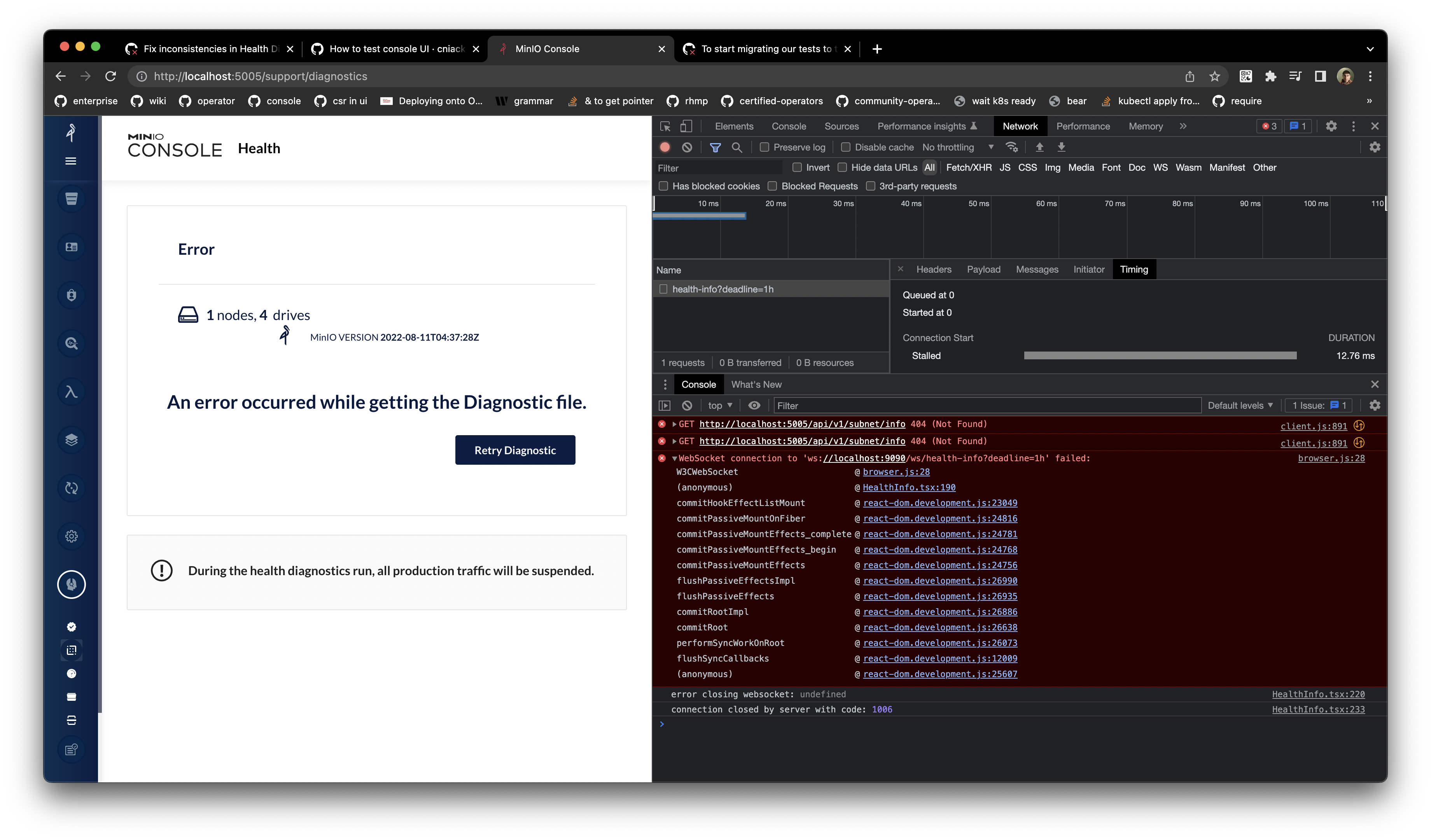Screen dimensions: 1431x840
Task: Click the inspect element picker icon
Action: tap(665, 126)
